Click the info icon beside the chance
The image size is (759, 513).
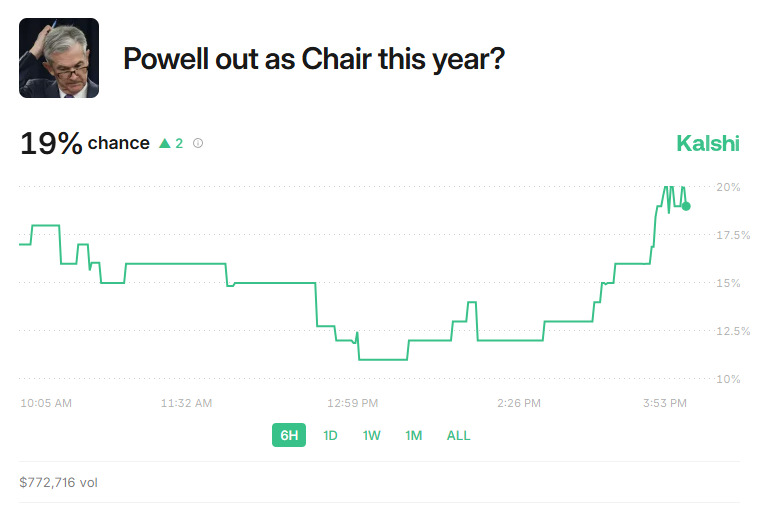198,143
